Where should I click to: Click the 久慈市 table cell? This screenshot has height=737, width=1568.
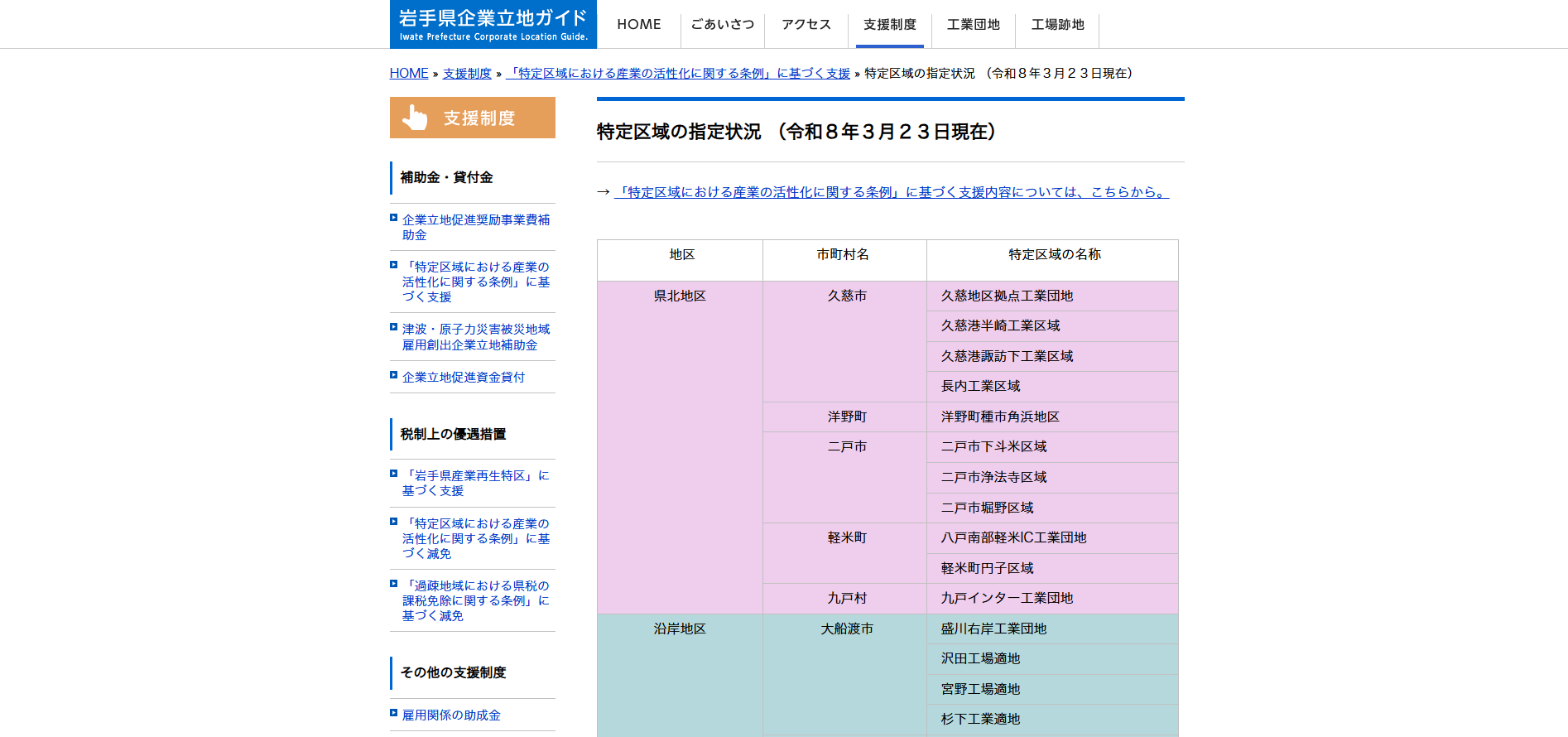click(844, 341)
